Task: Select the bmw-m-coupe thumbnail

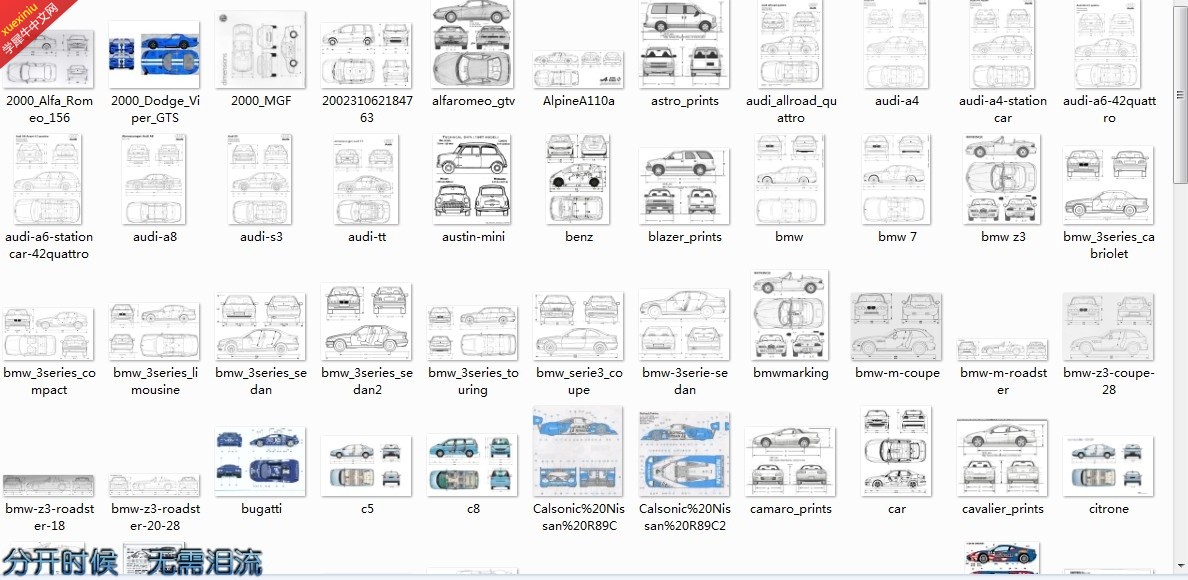Action: coord(896,326)
